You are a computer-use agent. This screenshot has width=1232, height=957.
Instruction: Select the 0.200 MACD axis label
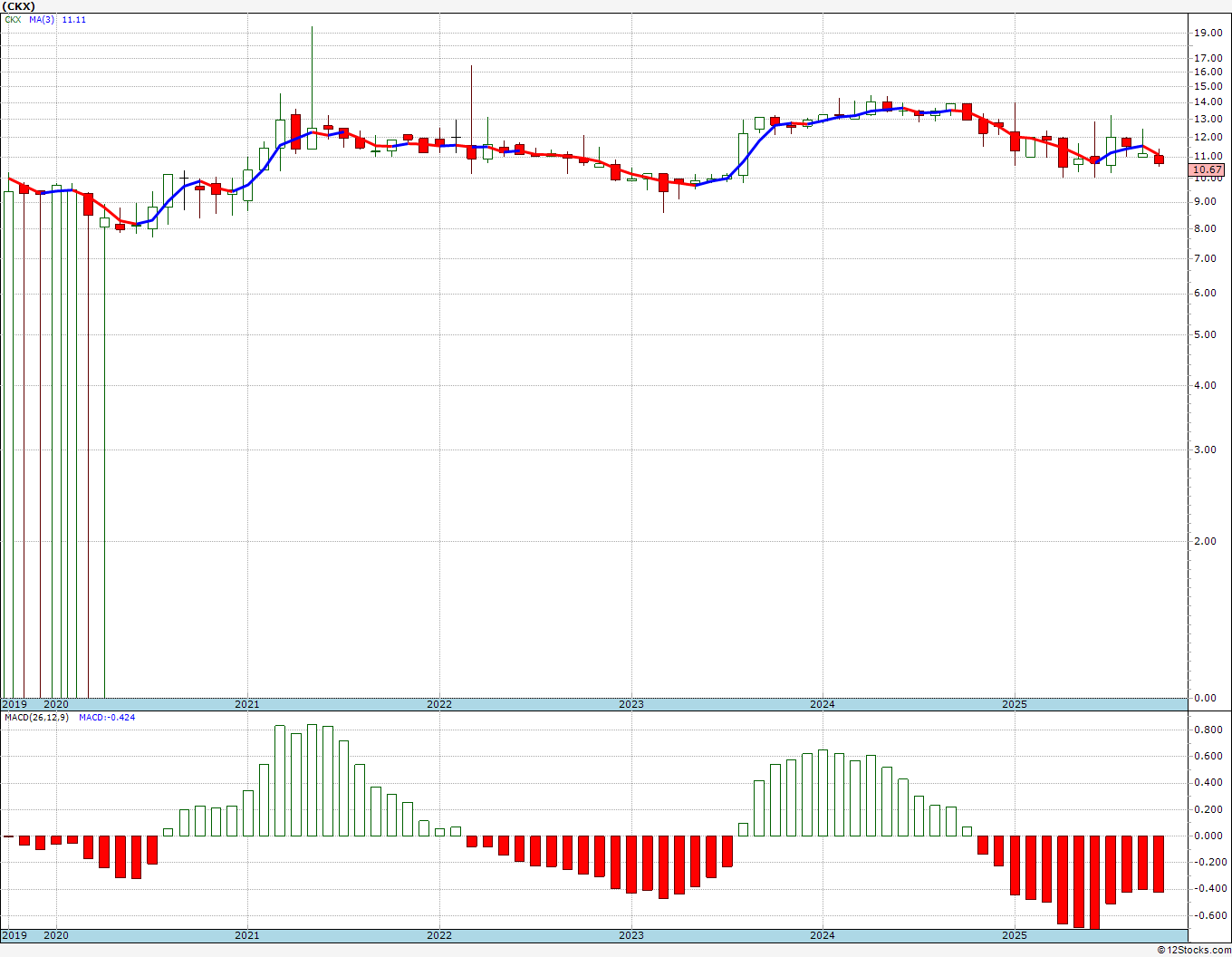[1208, 809]
